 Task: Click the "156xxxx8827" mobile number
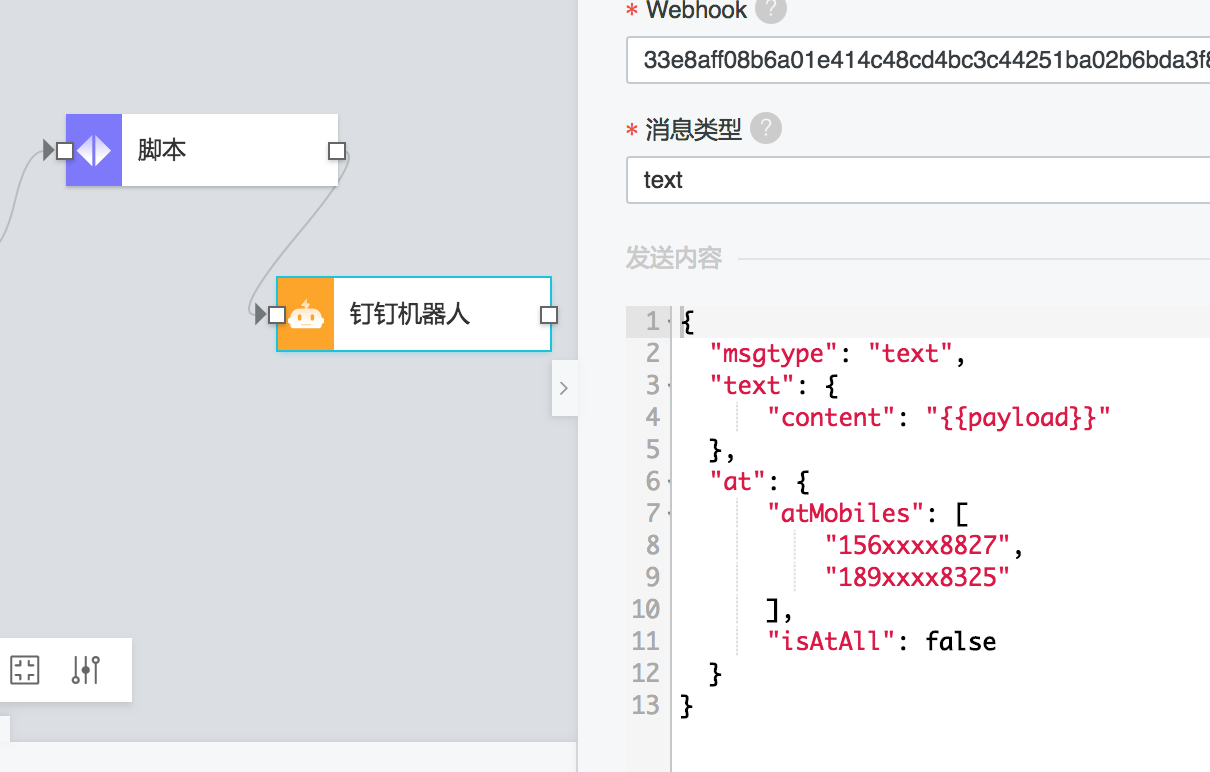pos(918,546)
